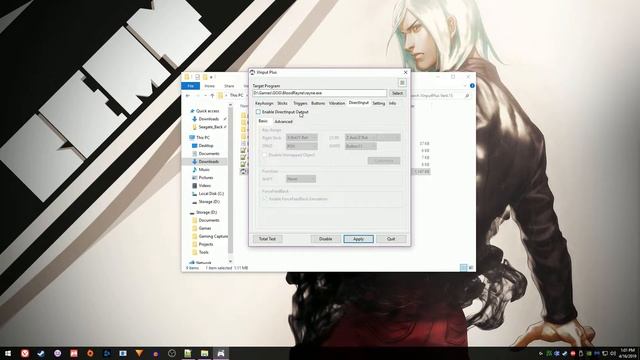Open the DPAD dropdown
Viewport: 640px width, 360px height.
[302, 146]
